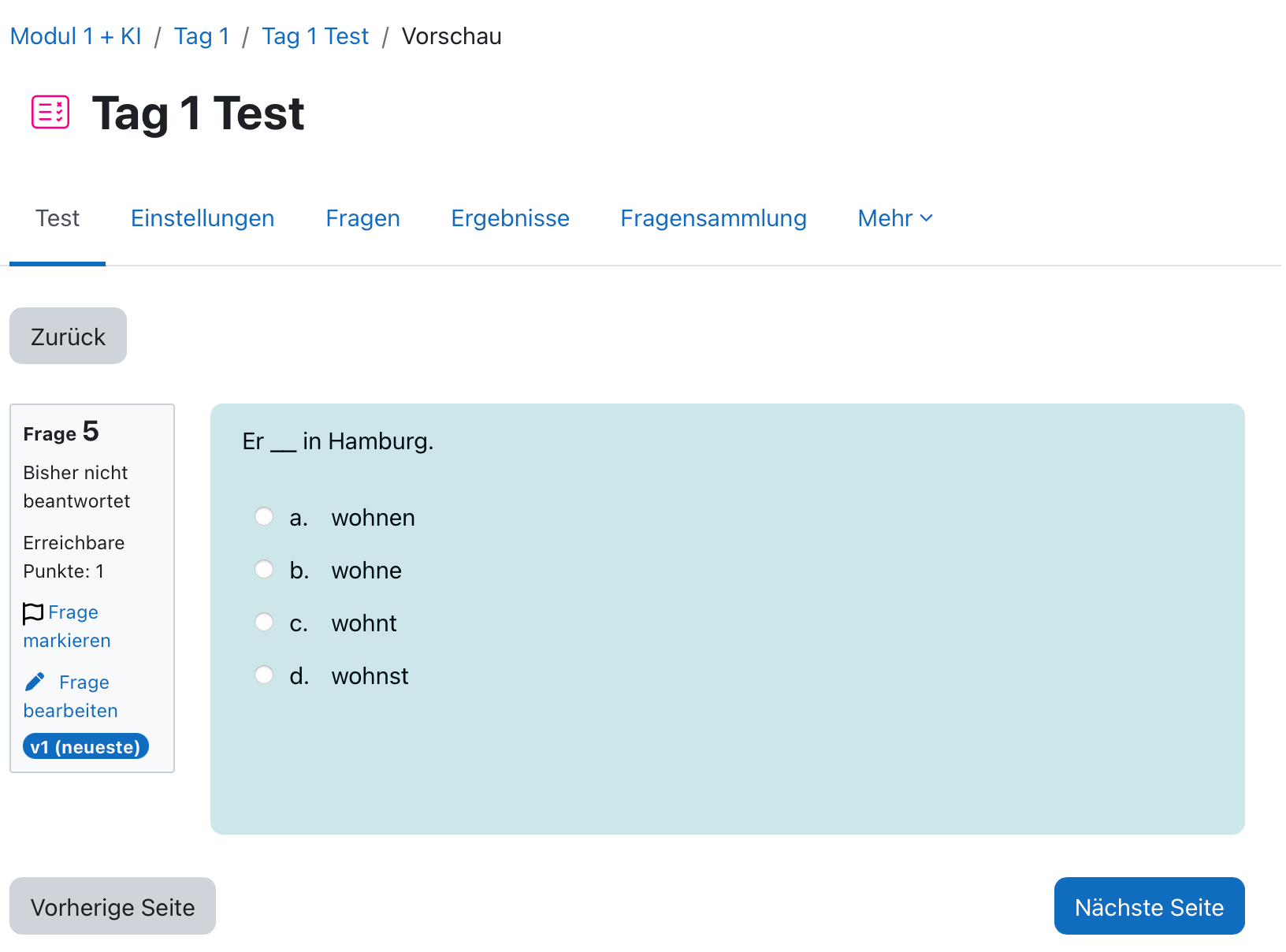This screenshot has height=952, width=1286.
Task: Click the v1 (neueste) version badge
Action: click(x=85, y=746)
